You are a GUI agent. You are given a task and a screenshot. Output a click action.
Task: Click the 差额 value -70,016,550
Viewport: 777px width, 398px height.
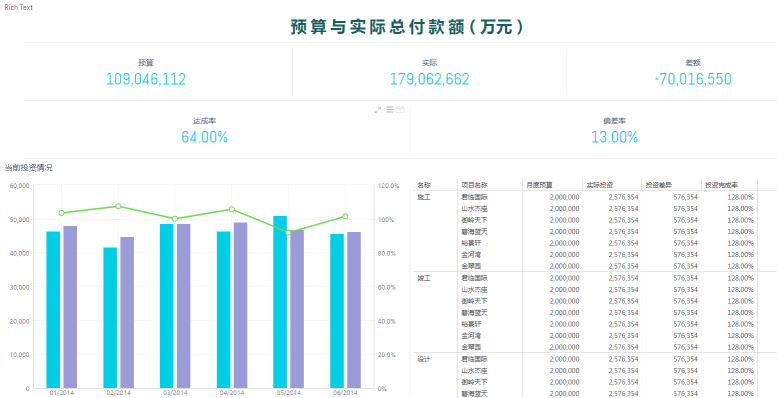pyautogui.click(x=693, y=79)
